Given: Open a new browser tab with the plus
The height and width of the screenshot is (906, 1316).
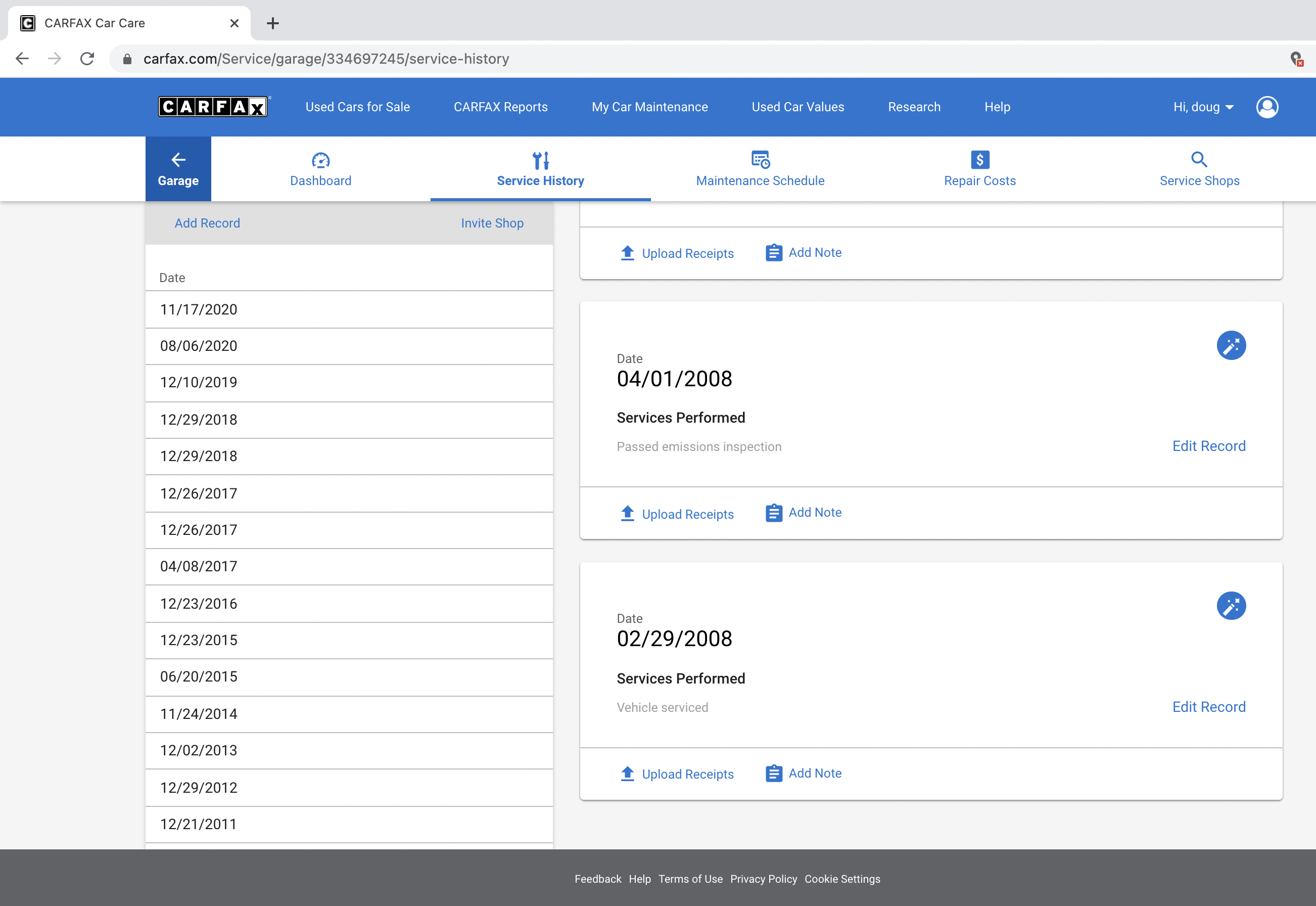Looking at the screenshot, I should click(273, 23).
